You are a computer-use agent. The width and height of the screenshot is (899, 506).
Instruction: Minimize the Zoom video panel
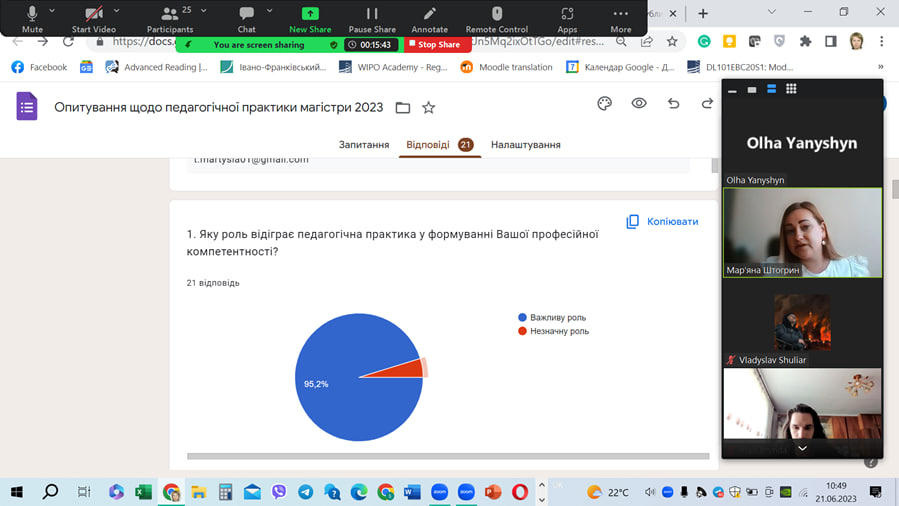732,90
